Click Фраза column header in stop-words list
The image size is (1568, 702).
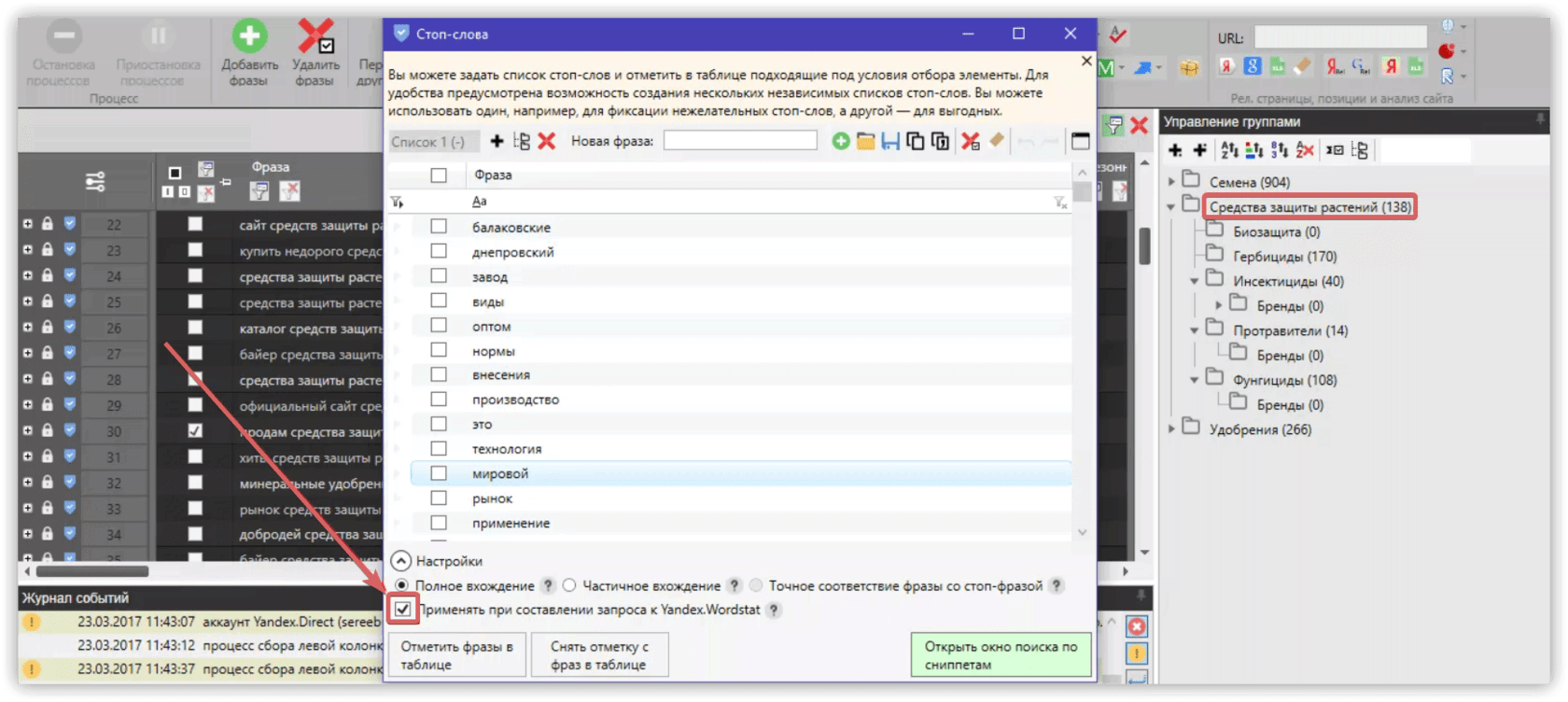coord(493,175)
